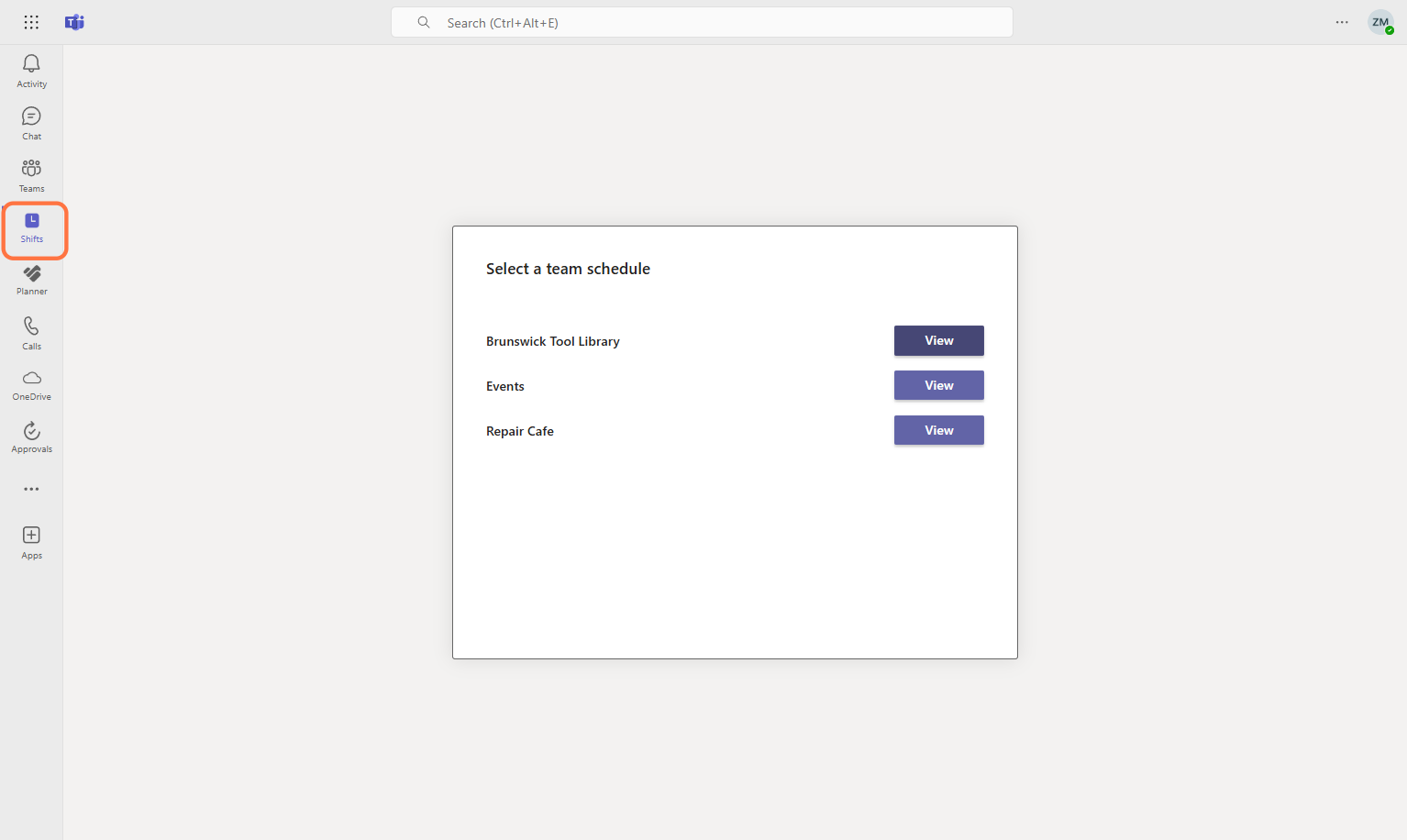View the Events team schedule
The image size is (1407, 840).
point(938,385)
